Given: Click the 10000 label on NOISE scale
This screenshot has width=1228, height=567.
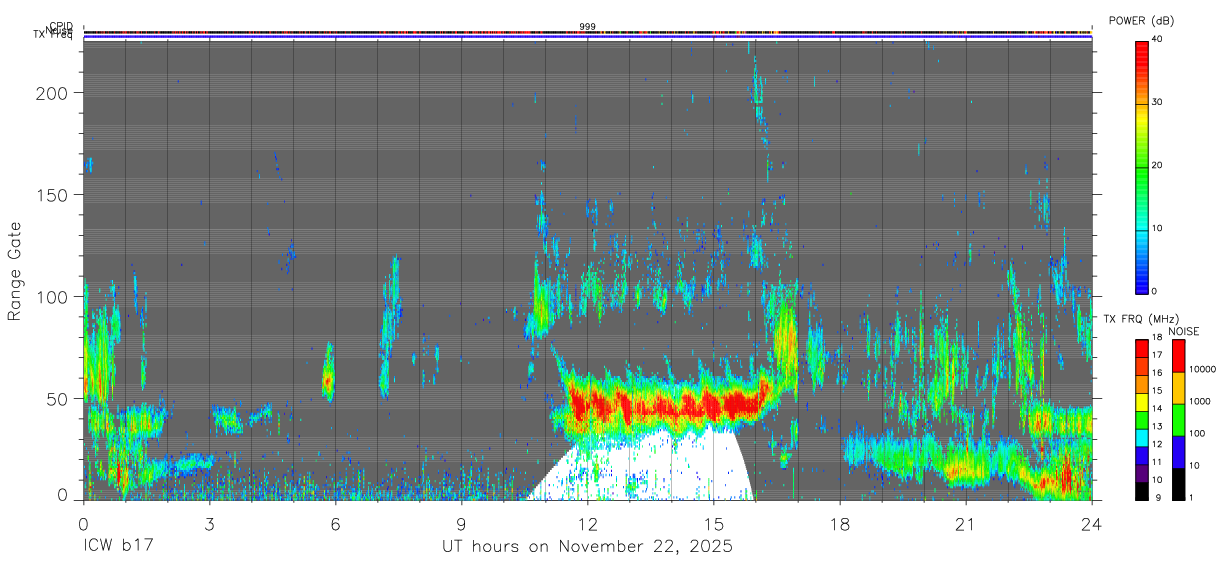Looking at the screenshot, I should tap(1201, 370).
